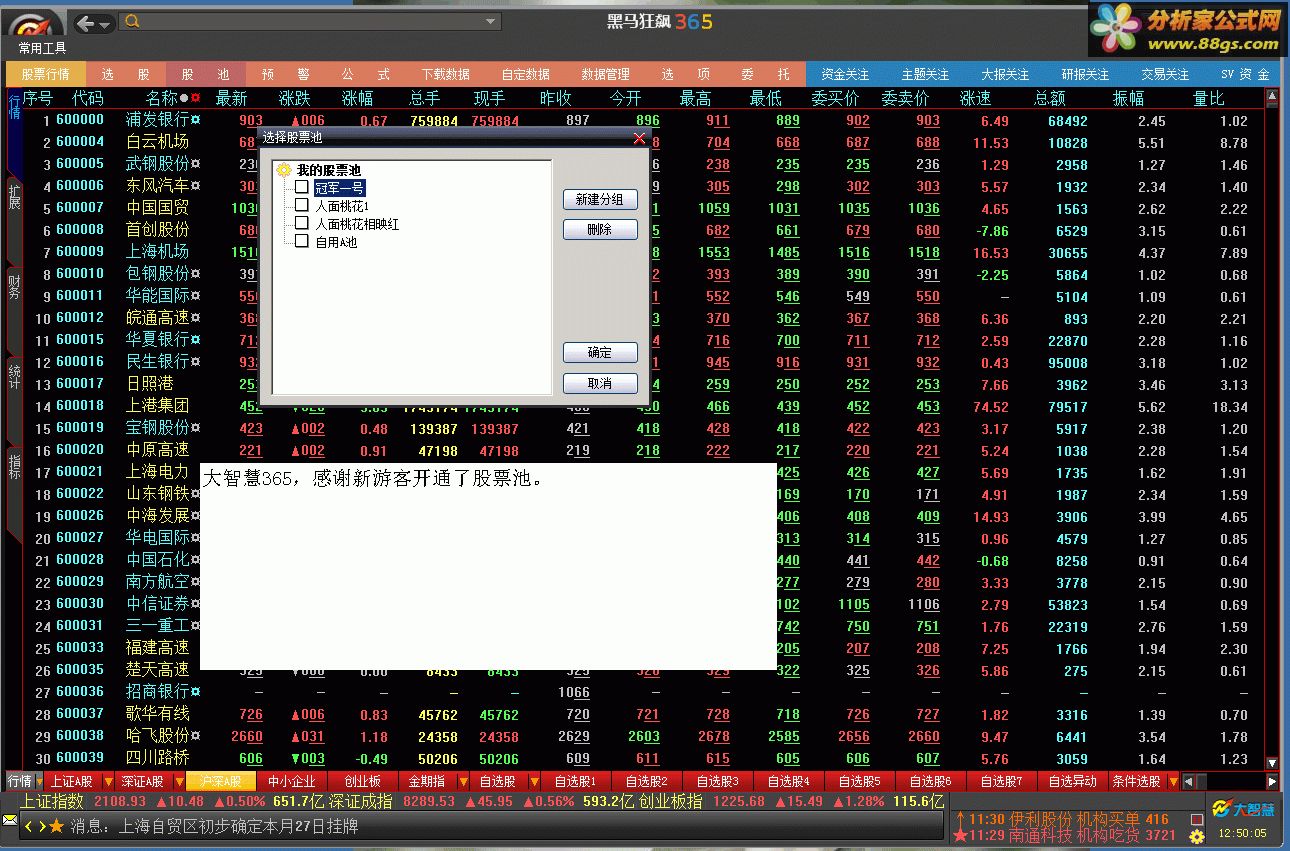
Task: Open dropdown arrow after 金期指 tab
Action: [461, 781]
